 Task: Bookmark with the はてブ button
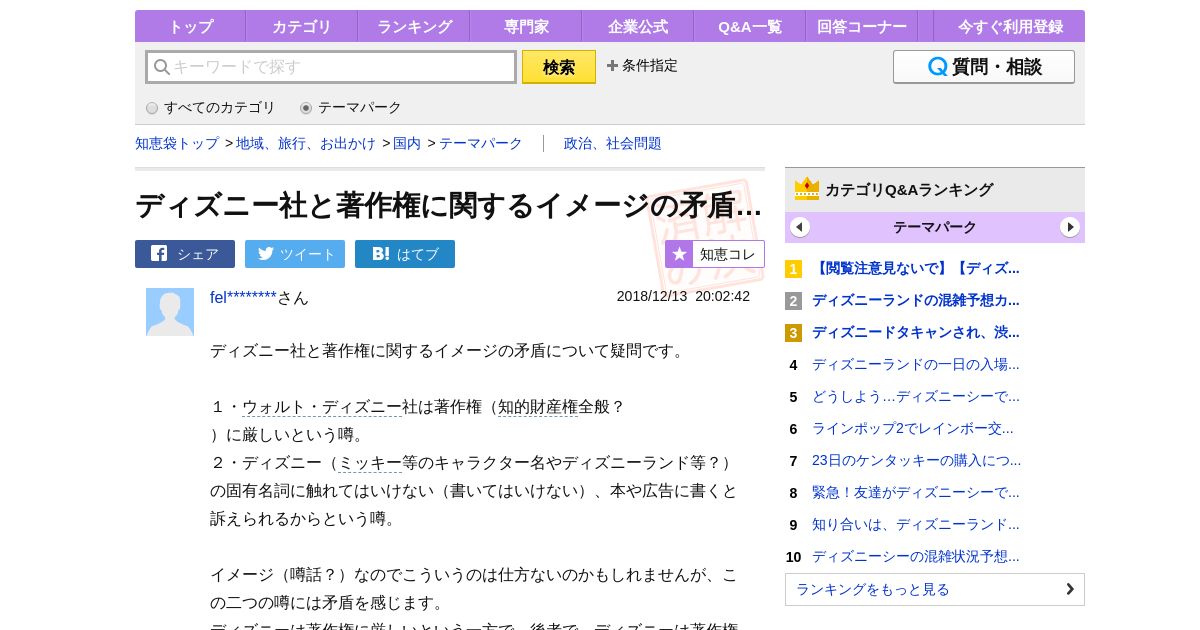point(405,254)
